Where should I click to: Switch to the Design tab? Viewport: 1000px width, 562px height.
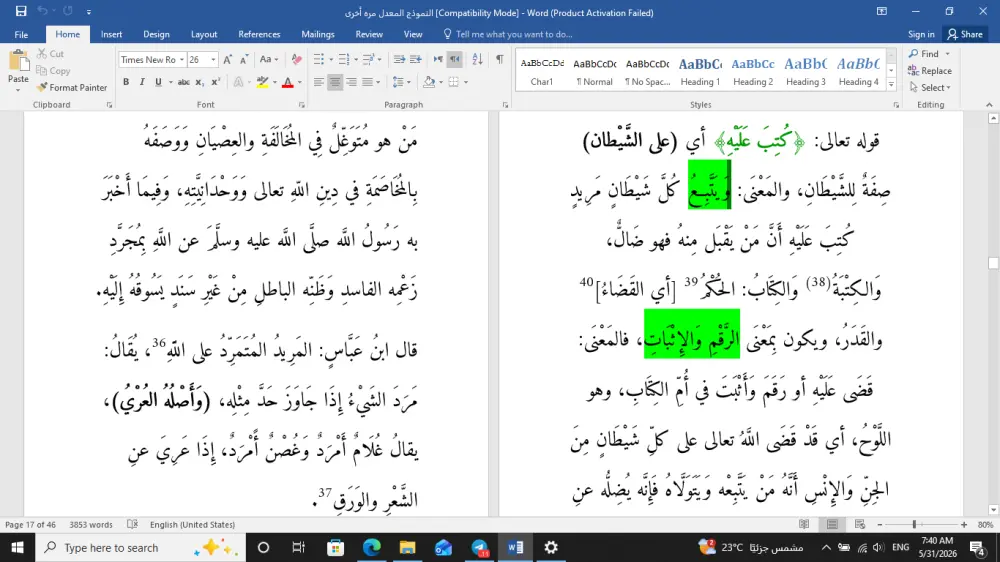[156, 34]
